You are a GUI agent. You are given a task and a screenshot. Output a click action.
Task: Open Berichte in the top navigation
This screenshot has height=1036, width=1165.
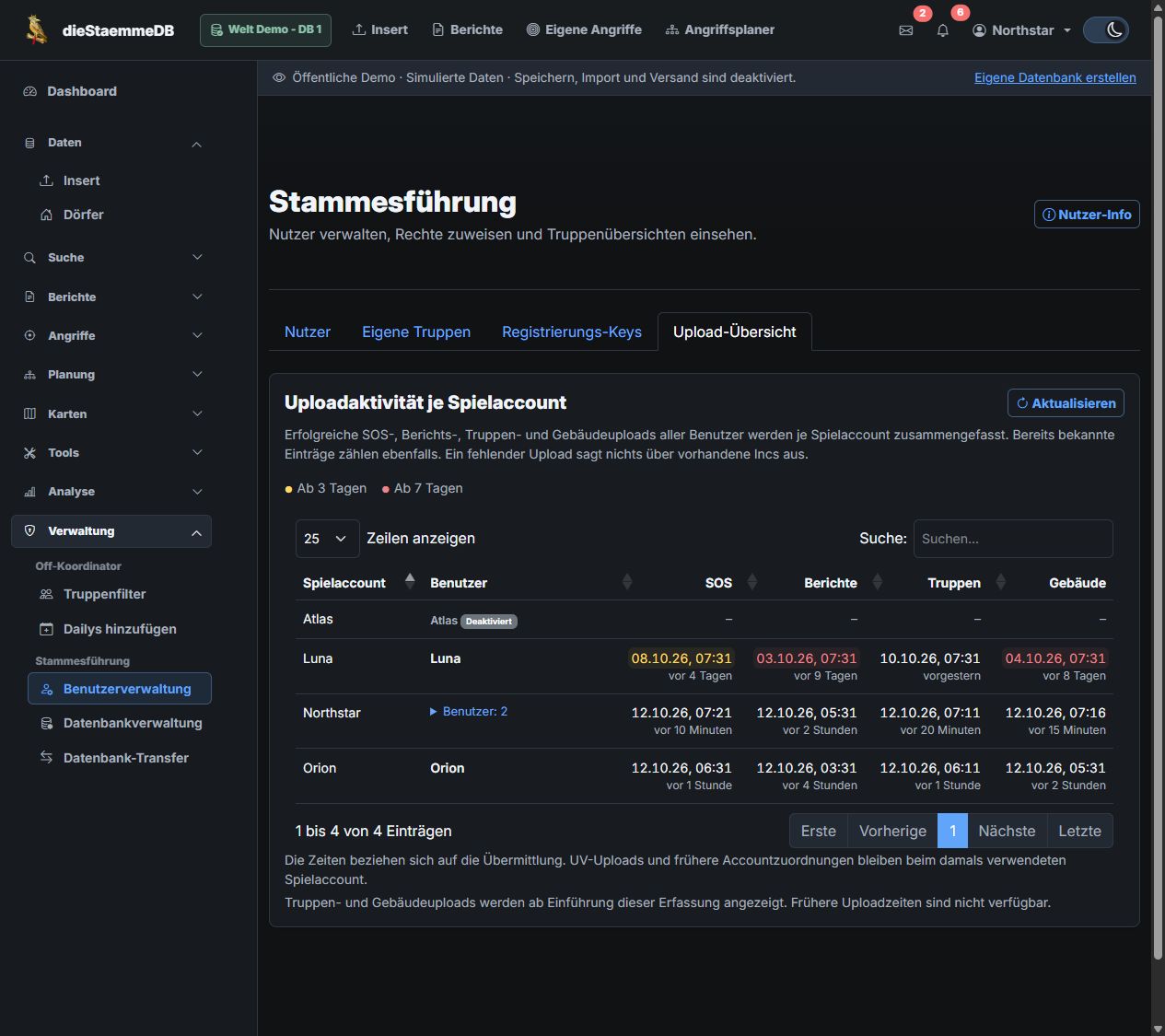point(467,29)
